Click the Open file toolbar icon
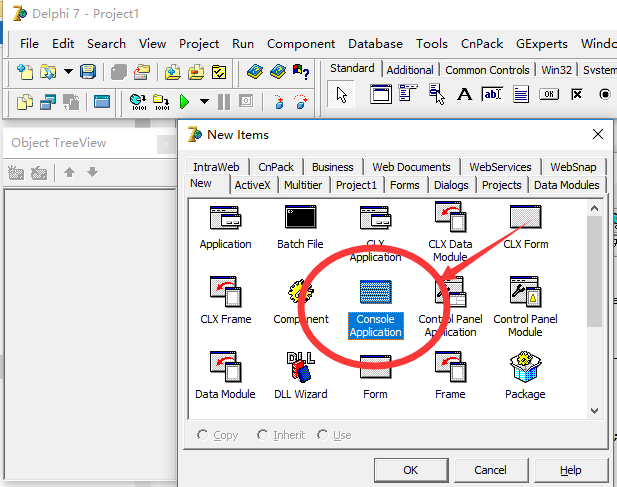 (x=48, y=72)
